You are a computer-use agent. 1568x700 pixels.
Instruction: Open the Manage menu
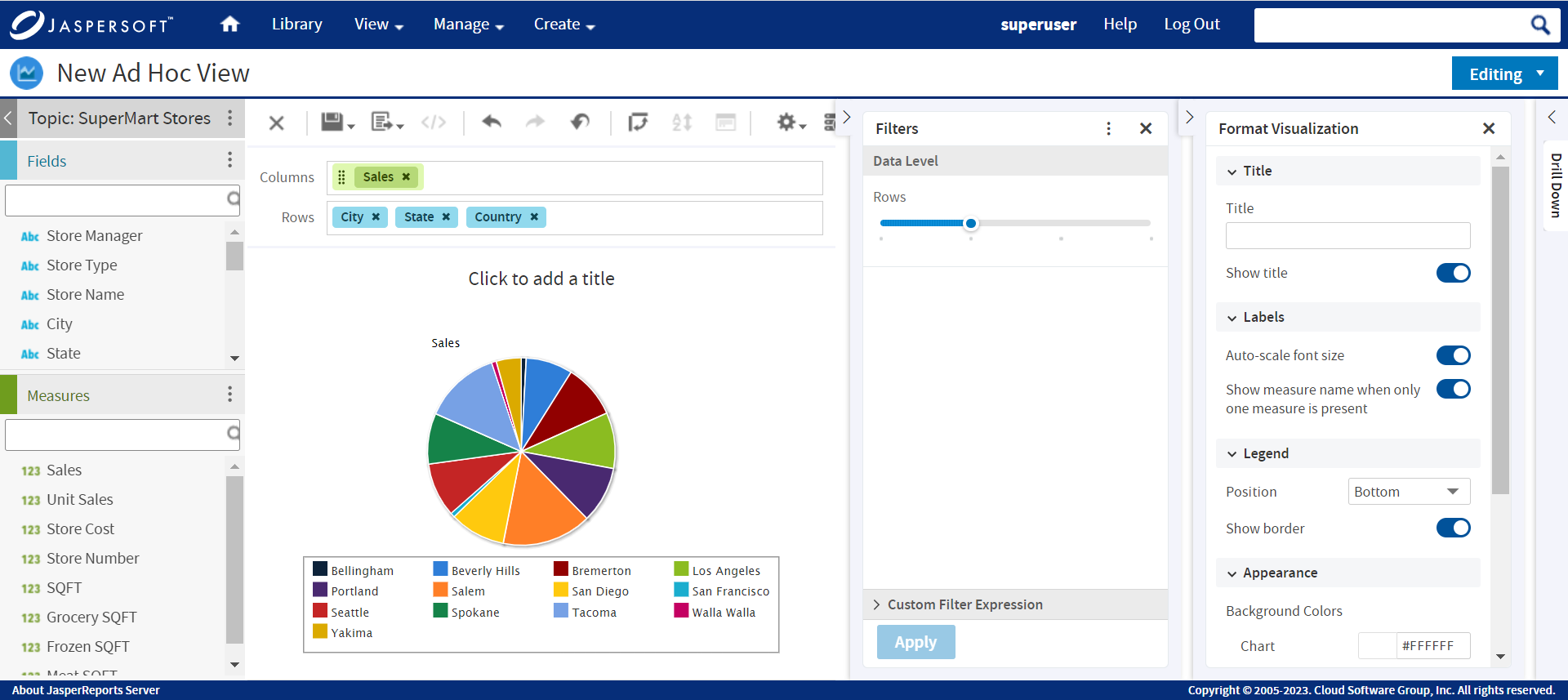point(469,25)
